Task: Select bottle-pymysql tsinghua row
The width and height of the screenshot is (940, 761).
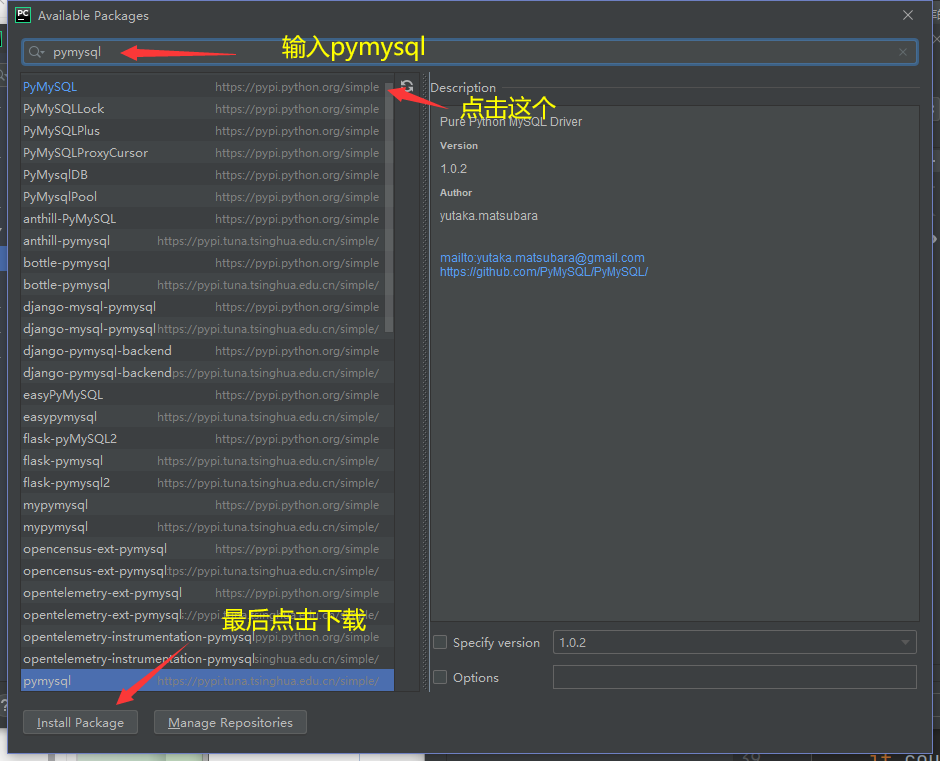Action: coord(207,284)
